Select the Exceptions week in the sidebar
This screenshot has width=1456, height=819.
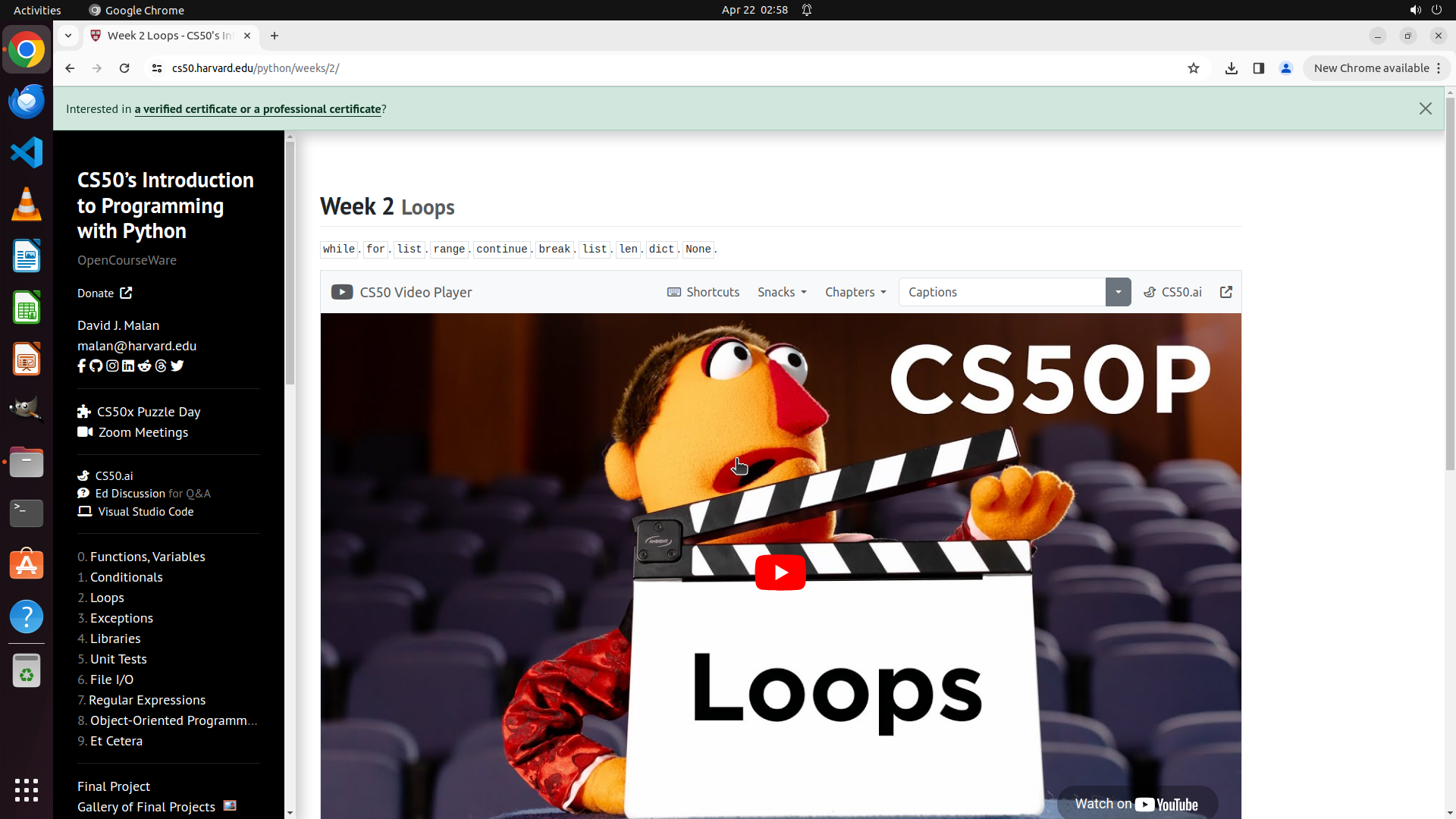(121, 618)
